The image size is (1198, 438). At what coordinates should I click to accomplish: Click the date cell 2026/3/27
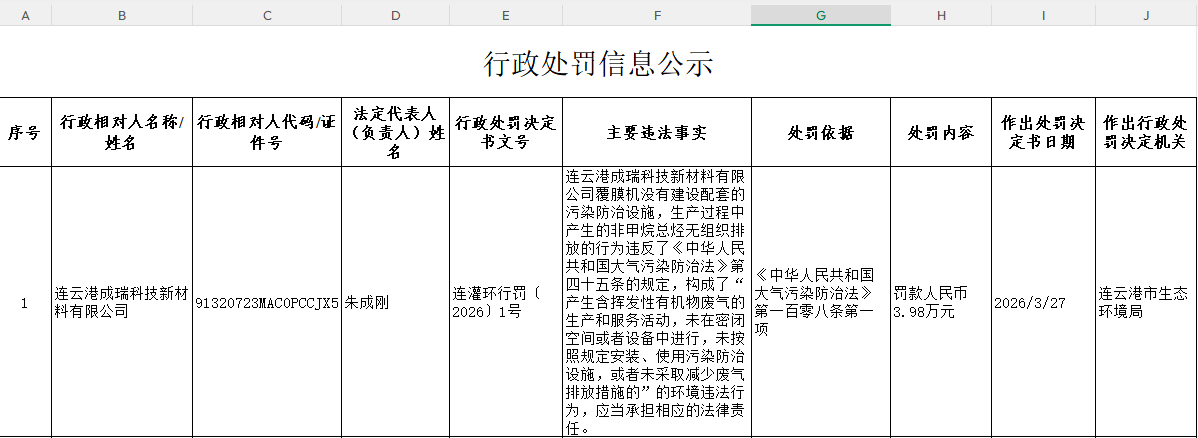(1043, 302)
